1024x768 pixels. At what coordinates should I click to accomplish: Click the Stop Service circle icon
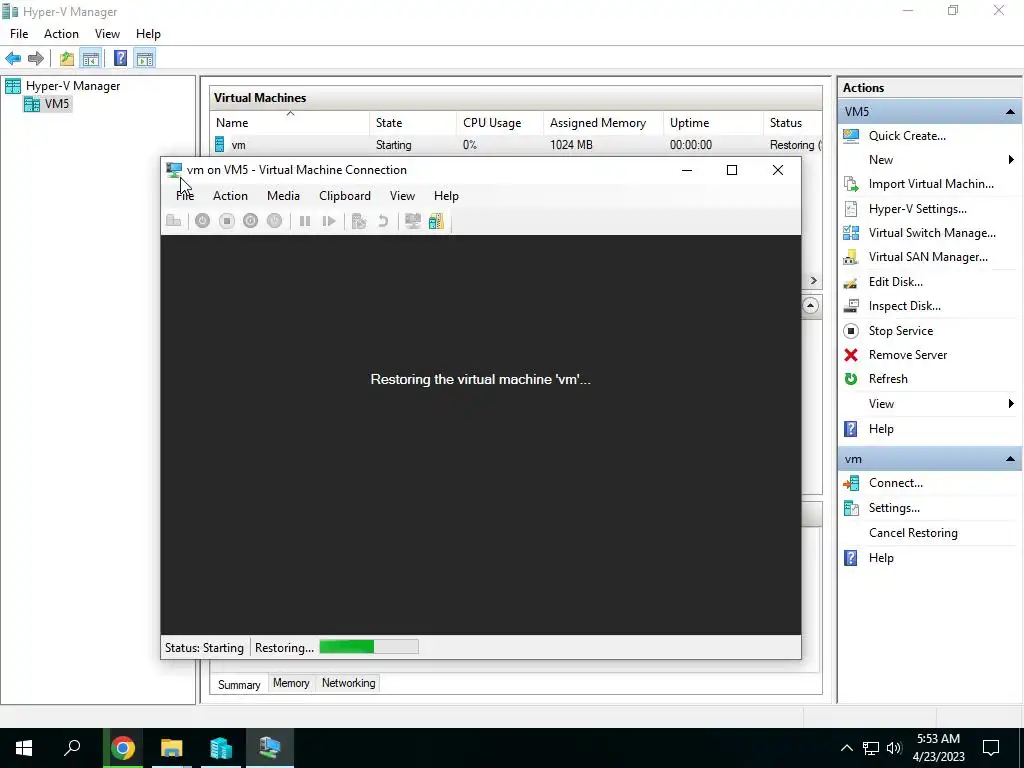point(851,330)
